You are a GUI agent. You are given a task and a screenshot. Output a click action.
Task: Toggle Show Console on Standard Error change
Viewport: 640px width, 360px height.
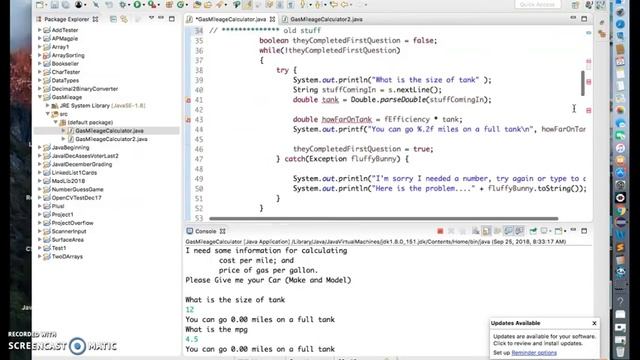click(519, 231)
